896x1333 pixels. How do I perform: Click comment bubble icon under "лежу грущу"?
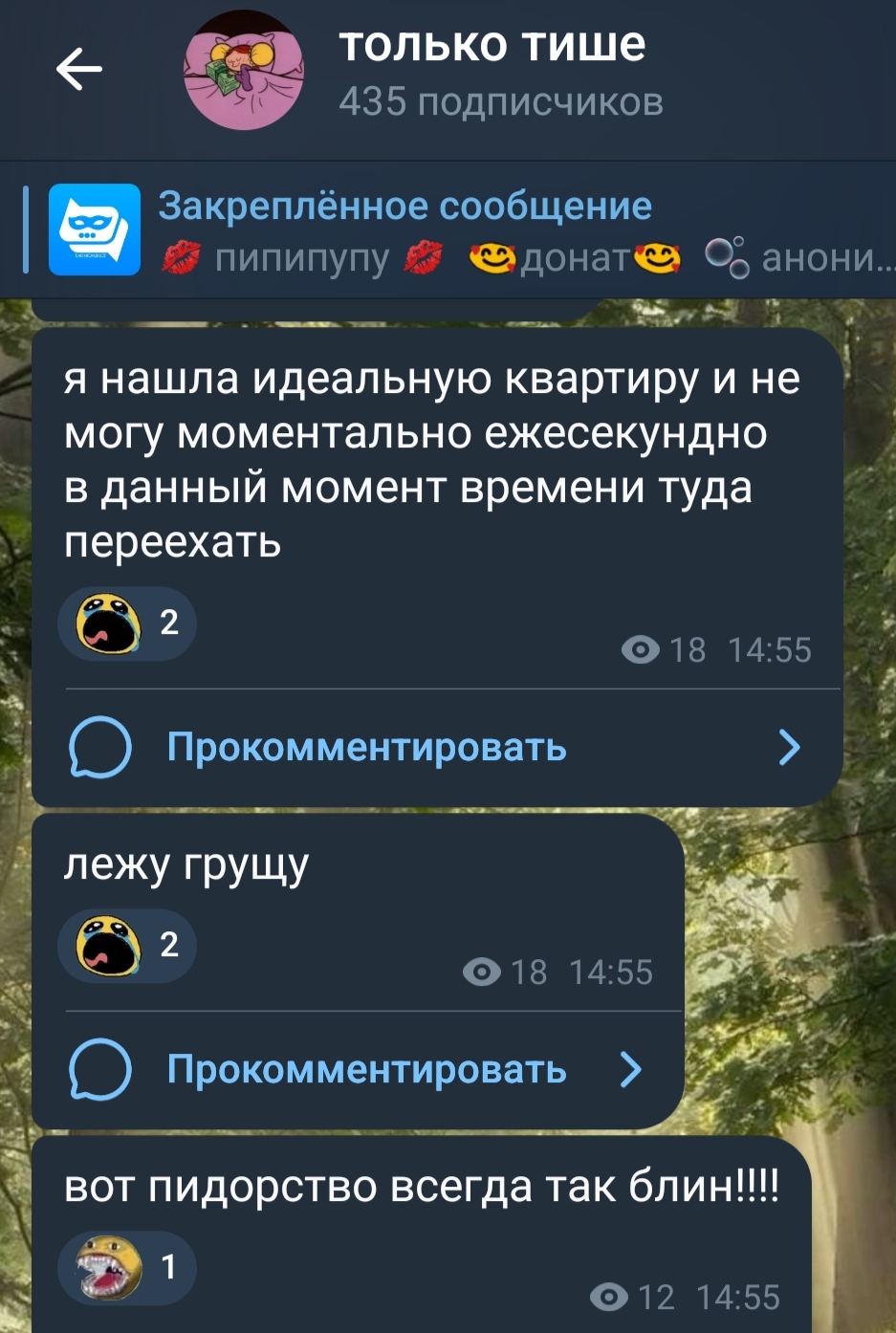100,1069
